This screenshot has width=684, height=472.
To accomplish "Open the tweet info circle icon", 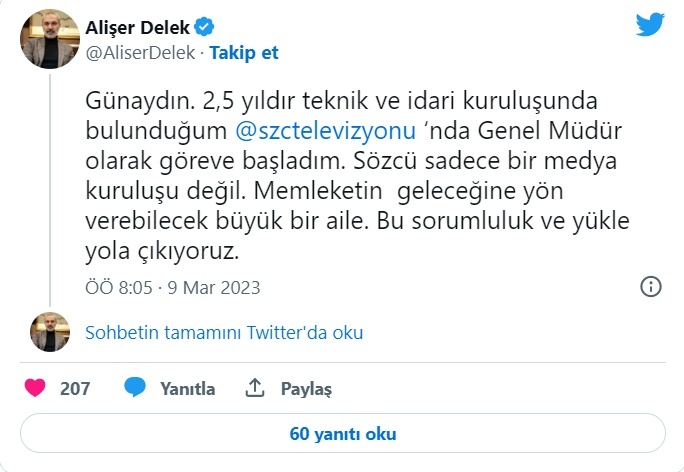I will [x=650, y=287].
